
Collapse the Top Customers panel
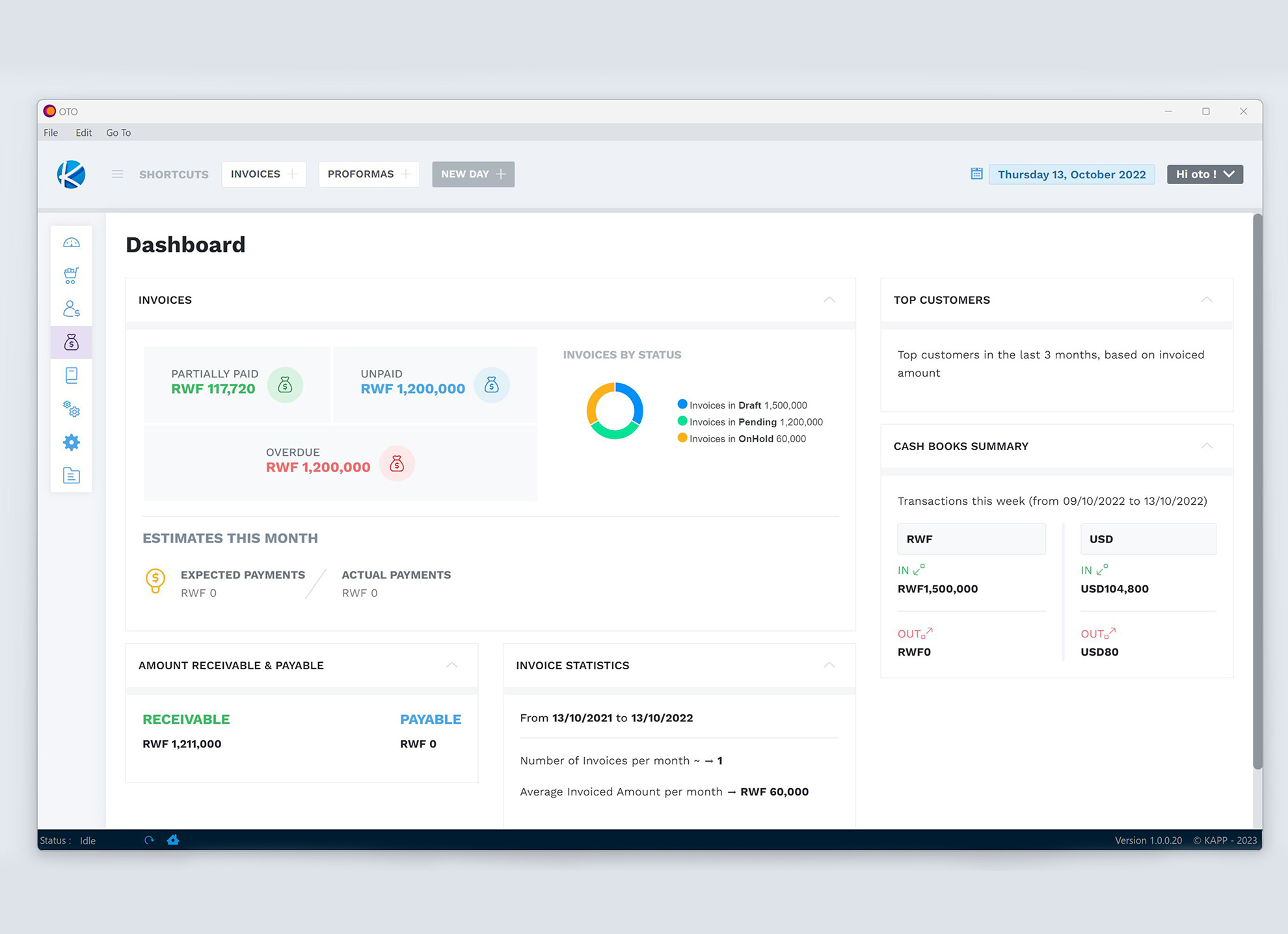(1207, 300)
